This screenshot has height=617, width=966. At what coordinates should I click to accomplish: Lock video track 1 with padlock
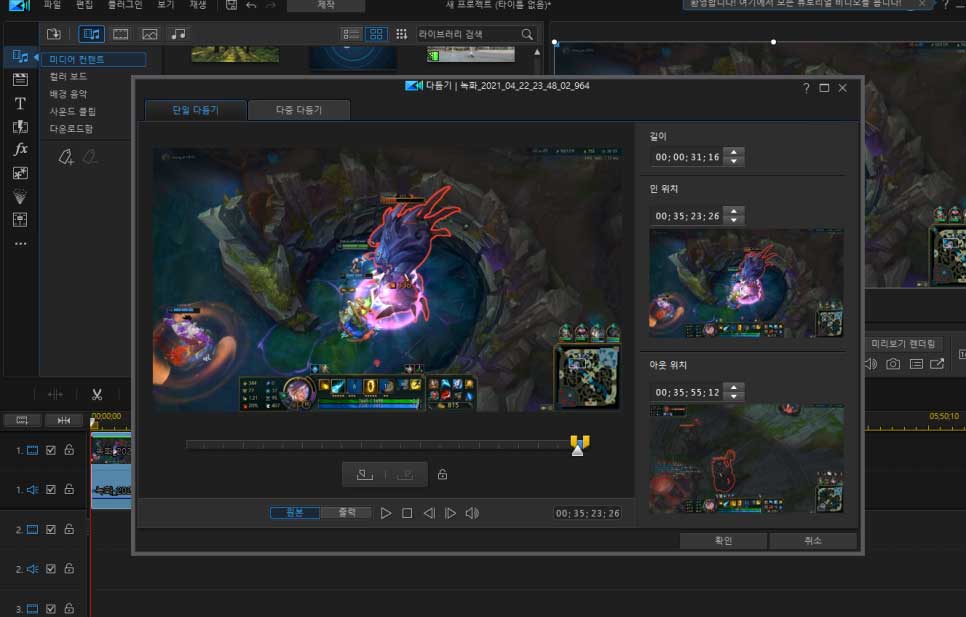point(69,450)
